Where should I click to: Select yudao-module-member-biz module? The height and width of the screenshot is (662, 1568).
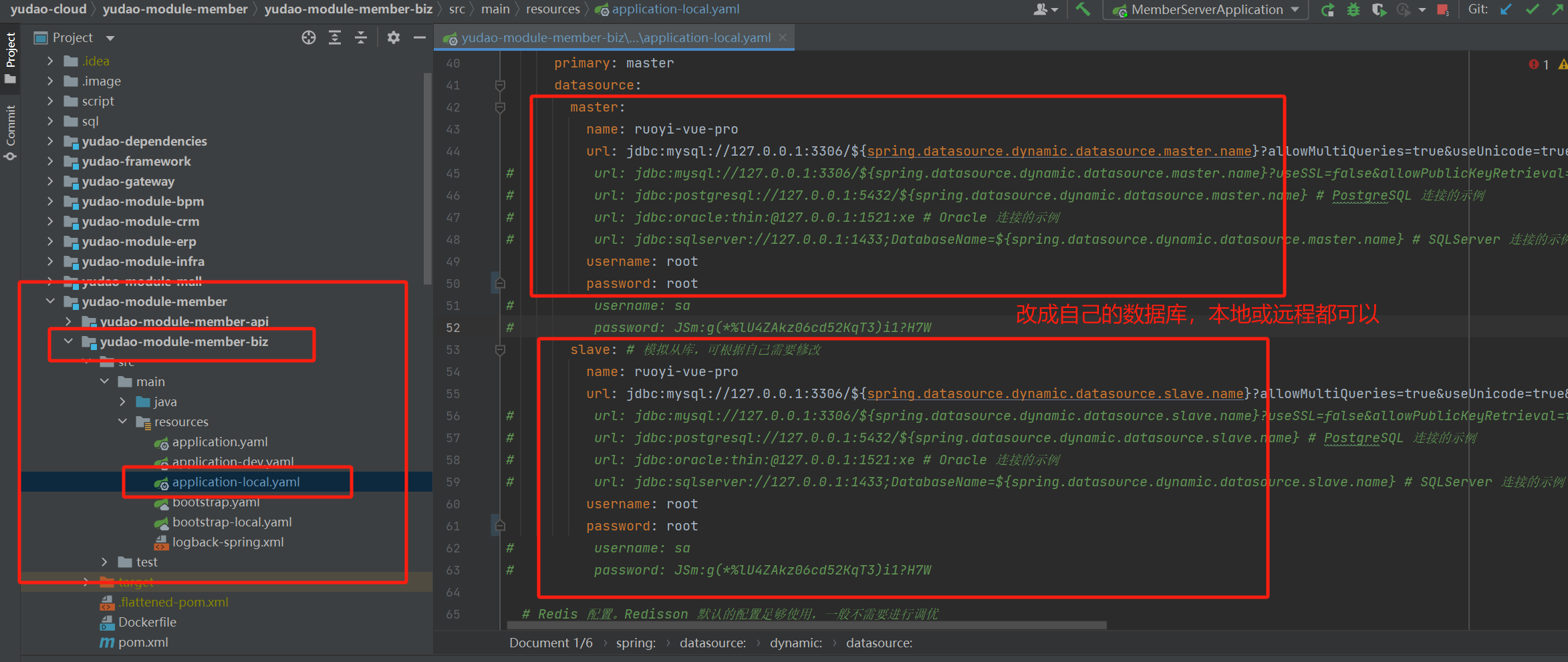click(x=184, y=341)
